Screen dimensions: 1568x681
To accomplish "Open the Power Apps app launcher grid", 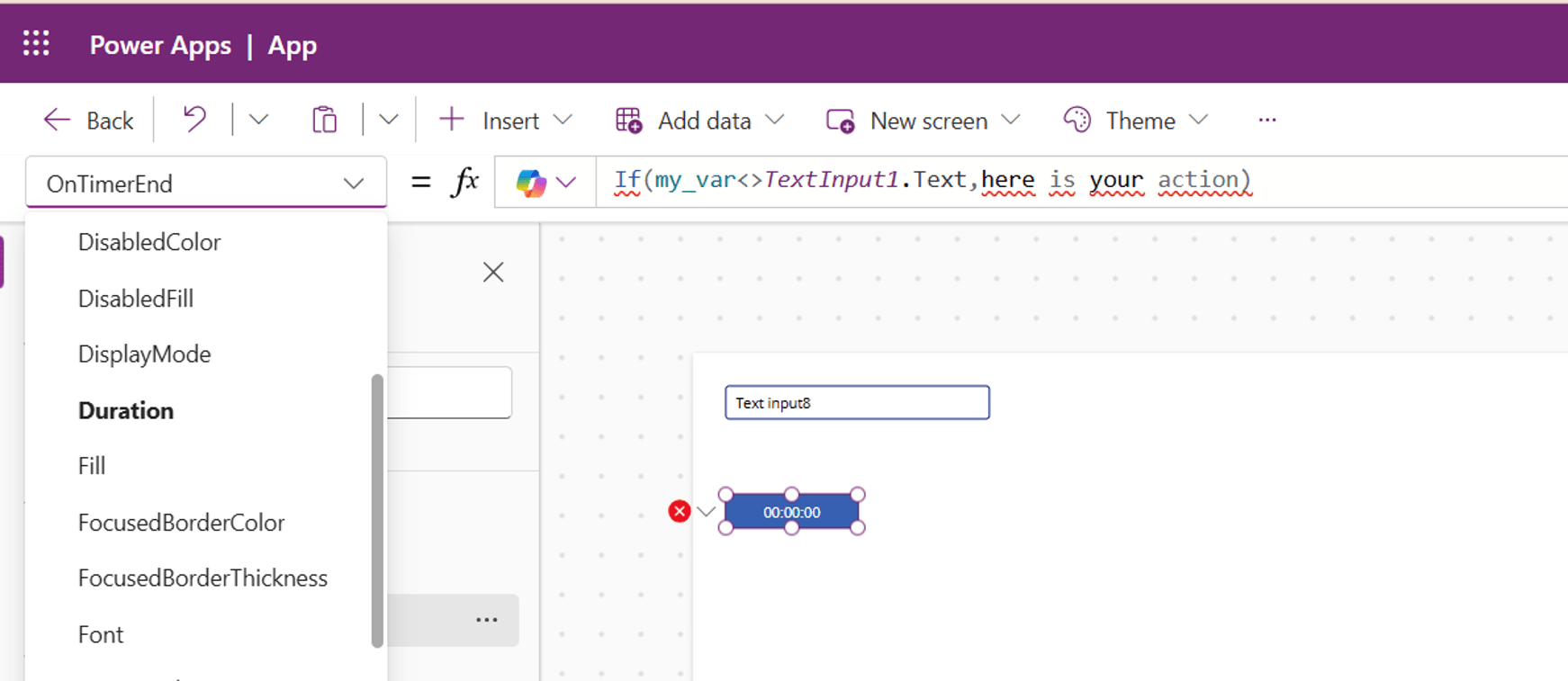I will tap(36, 43).
